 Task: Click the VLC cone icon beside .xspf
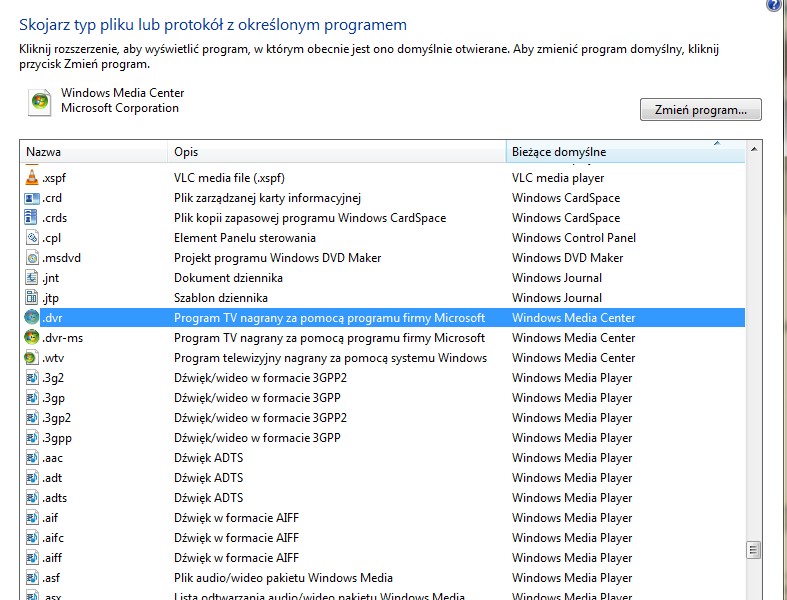(x=32, y=177)
